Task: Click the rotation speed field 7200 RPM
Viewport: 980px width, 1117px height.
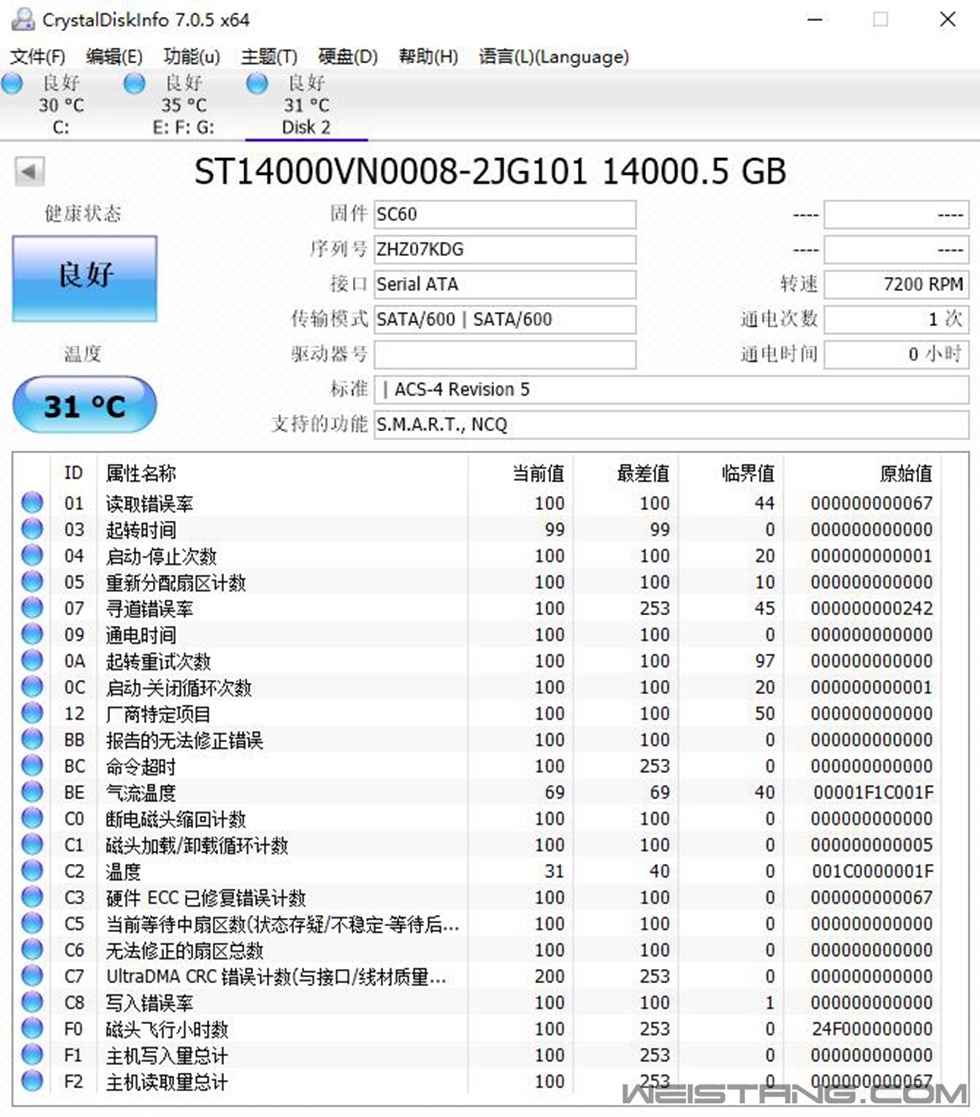Action: 897,284
